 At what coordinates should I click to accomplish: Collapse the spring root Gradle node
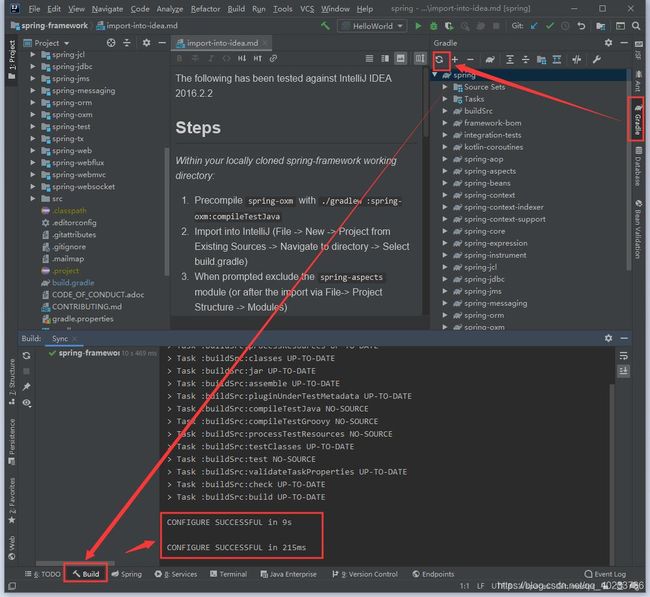click(434, 75)
